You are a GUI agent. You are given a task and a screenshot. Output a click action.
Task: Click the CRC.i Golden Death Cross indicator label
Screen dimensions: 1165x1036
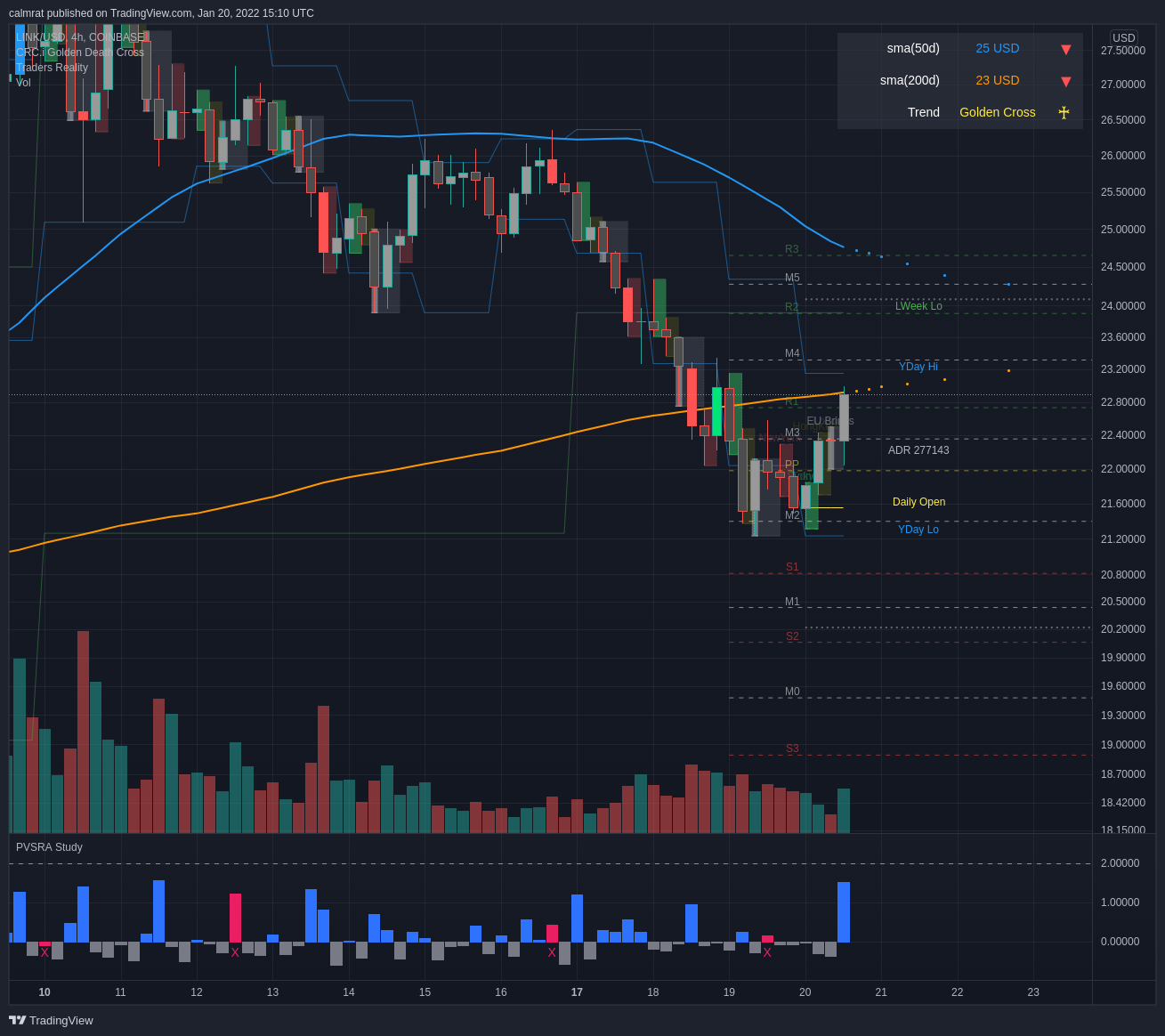click(x=80, y=53)
